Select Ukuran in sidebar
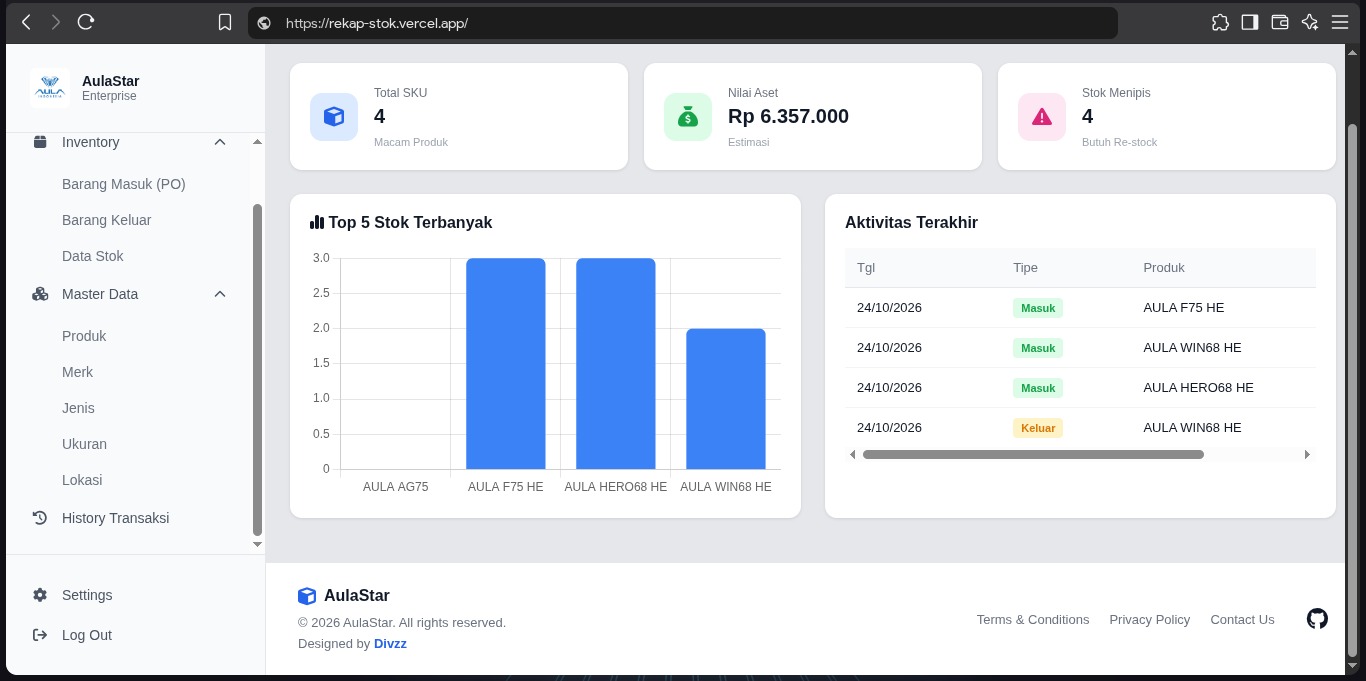 (84, 444)
